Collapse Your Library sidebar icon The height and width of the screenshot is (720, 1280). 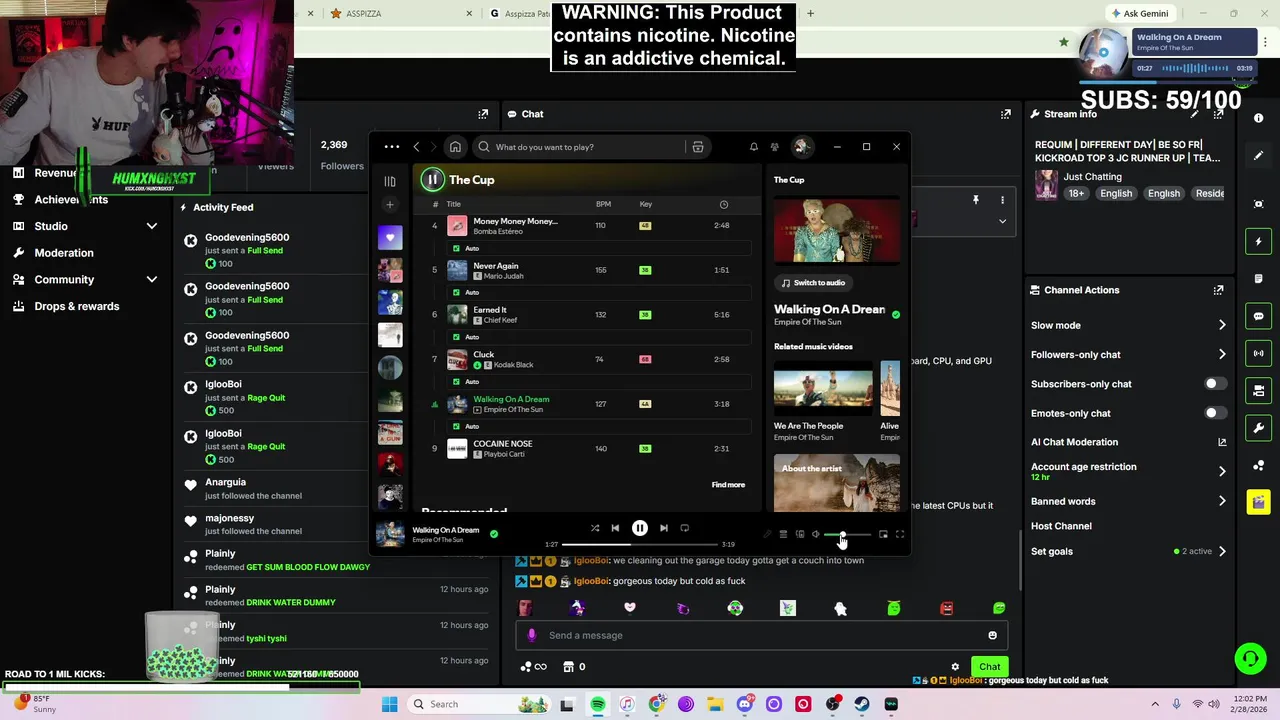tap(390, 181)
